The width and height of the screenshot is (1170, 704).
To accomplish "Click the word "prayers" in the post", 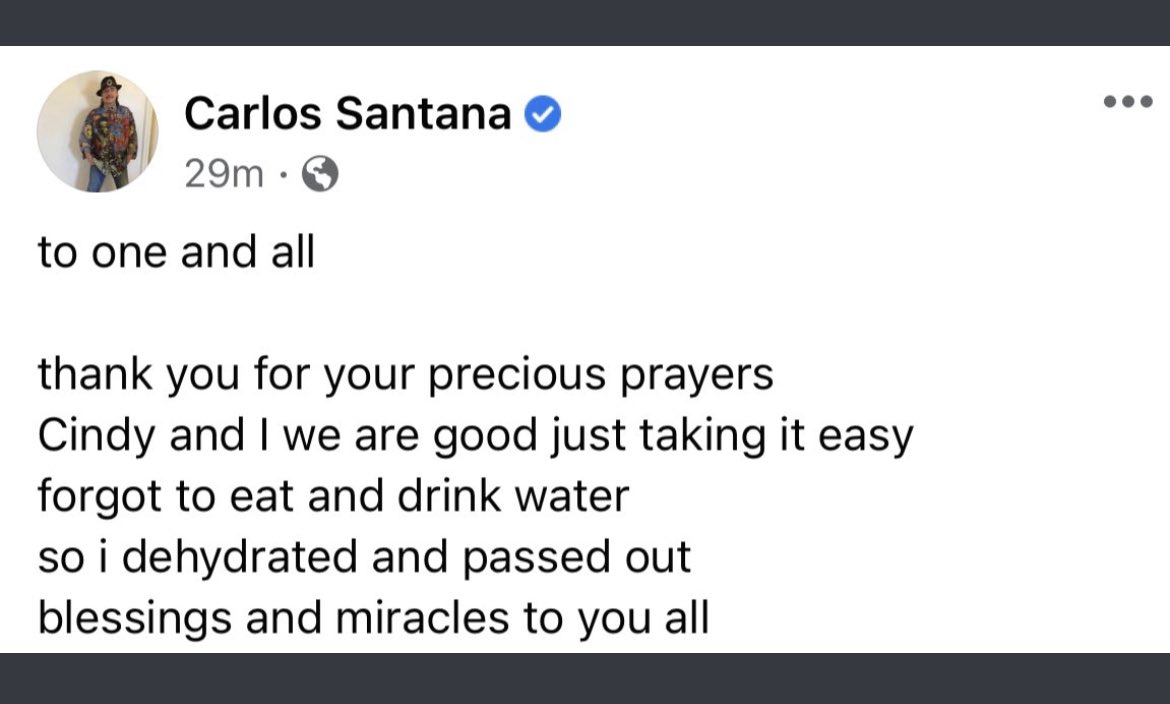I will [697, 375].
